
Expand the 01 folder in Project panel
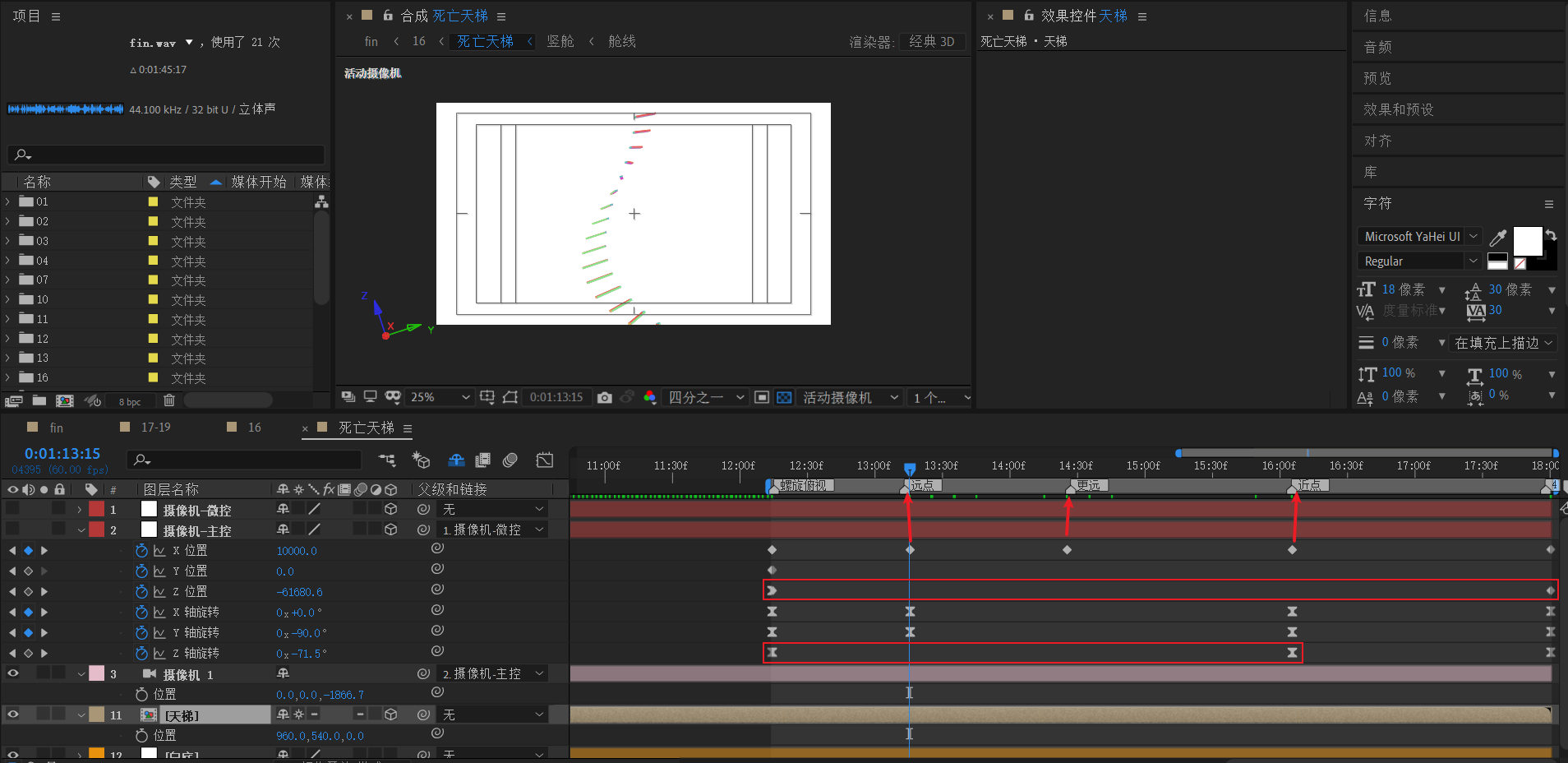pos(8,201)
